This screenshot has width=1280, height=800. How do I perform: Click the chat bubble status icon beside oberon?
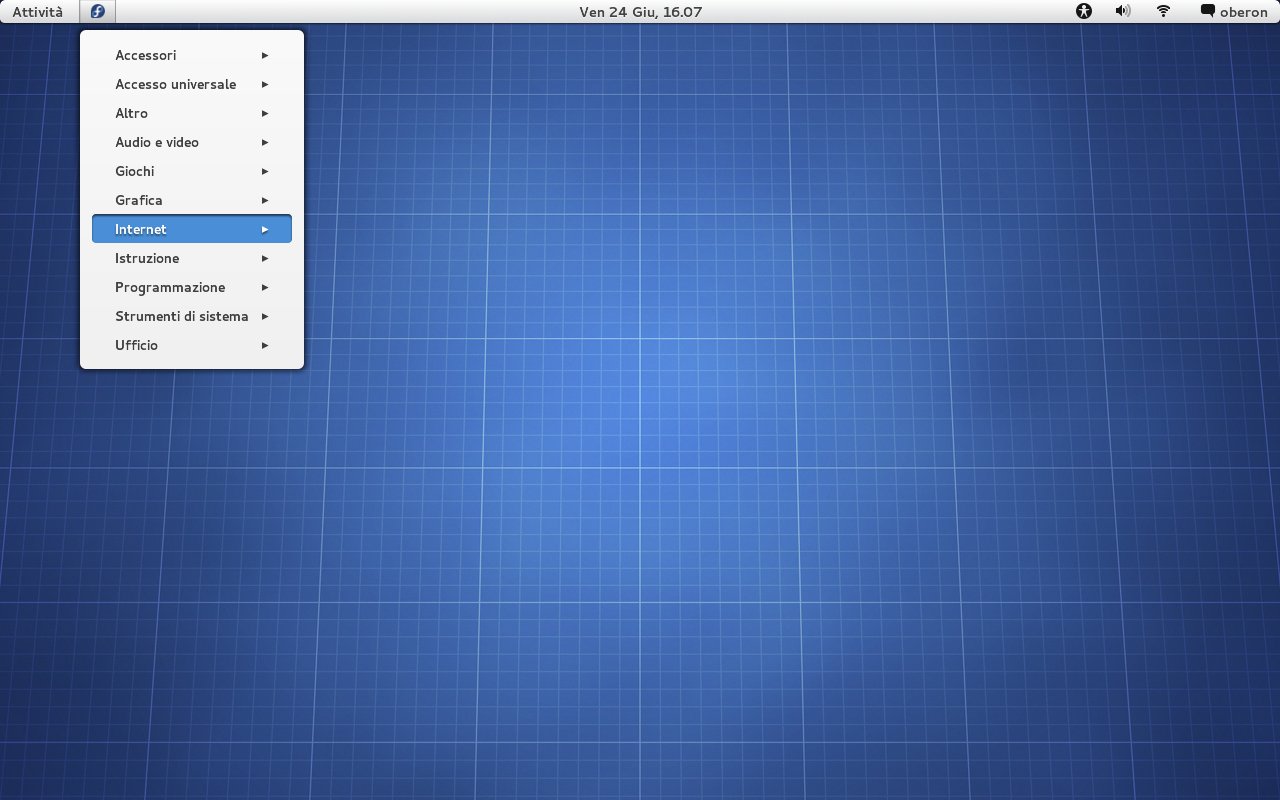click(x=1208, y=12)
